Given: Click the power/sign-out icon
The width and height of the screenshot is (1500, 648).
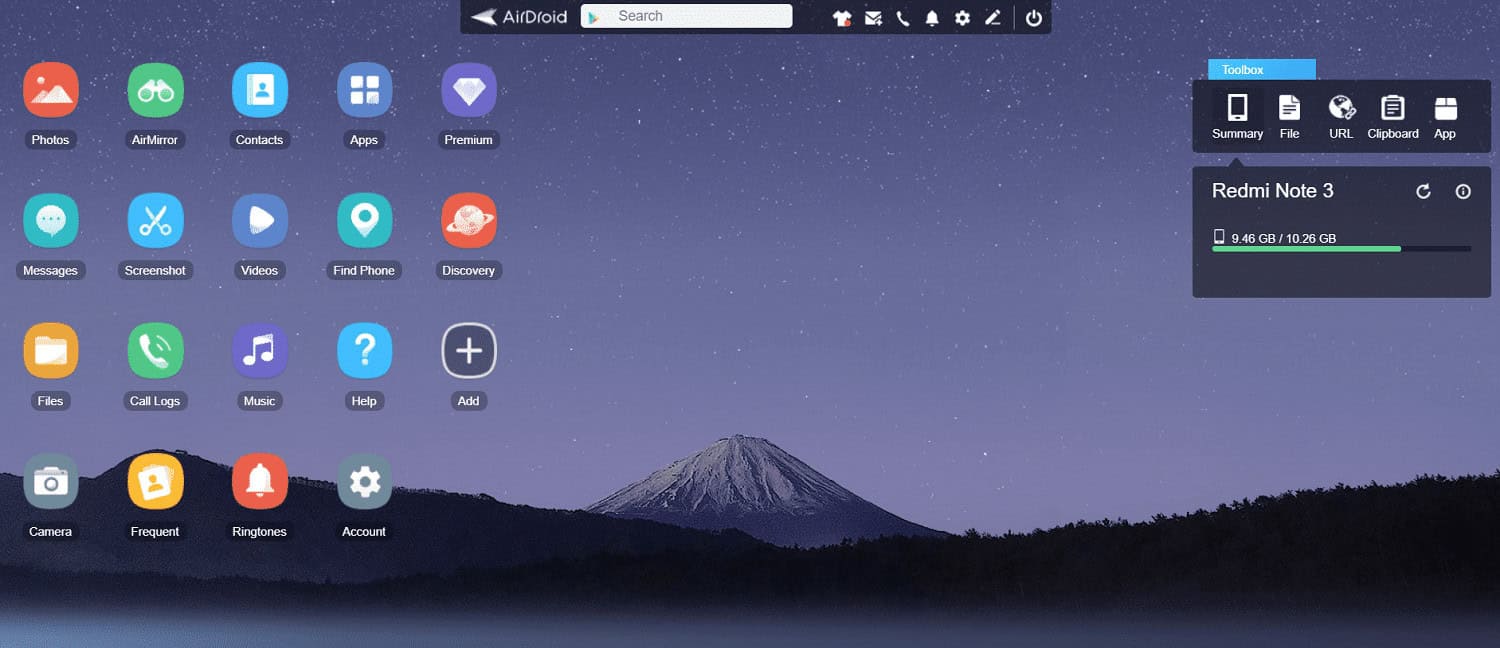Looking at the screenshot, I should (x=1034, y=17).
